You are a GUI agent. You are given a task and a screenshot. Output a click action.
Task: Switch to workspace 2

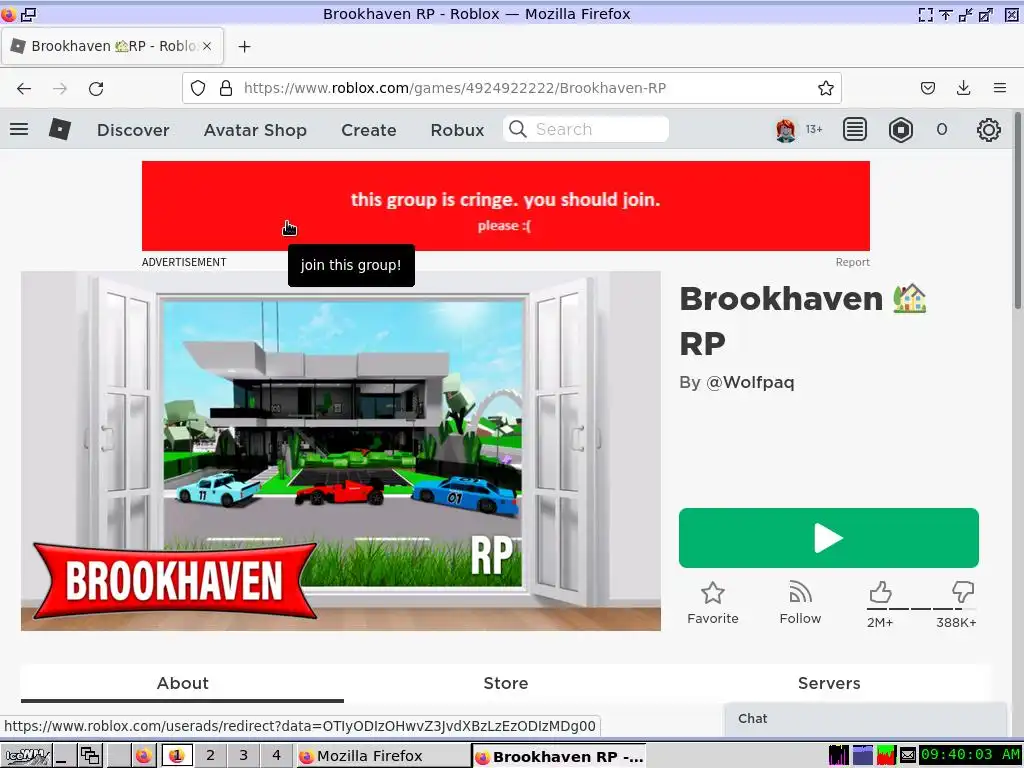(210, 756)
